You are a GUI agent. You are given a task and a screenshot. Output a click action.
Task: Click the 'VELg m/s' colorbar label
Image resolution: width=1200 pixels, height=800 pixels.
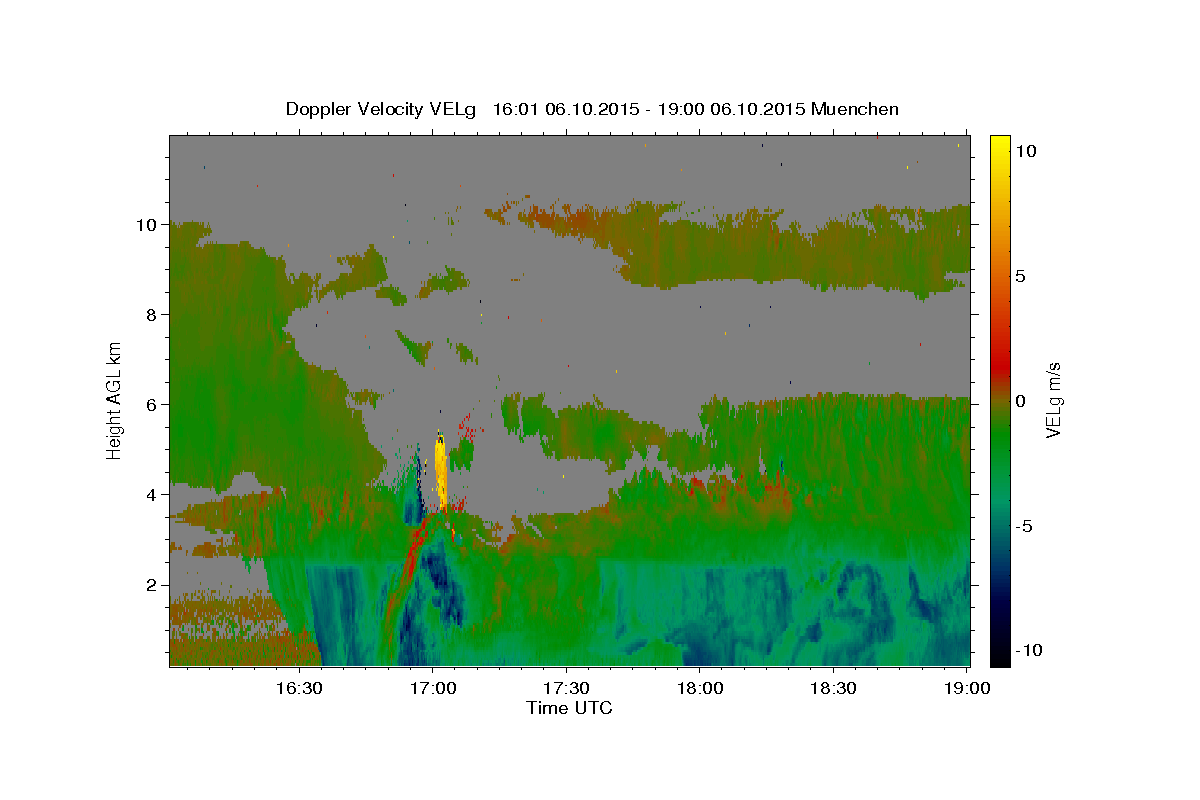[x=1052, y=401]
